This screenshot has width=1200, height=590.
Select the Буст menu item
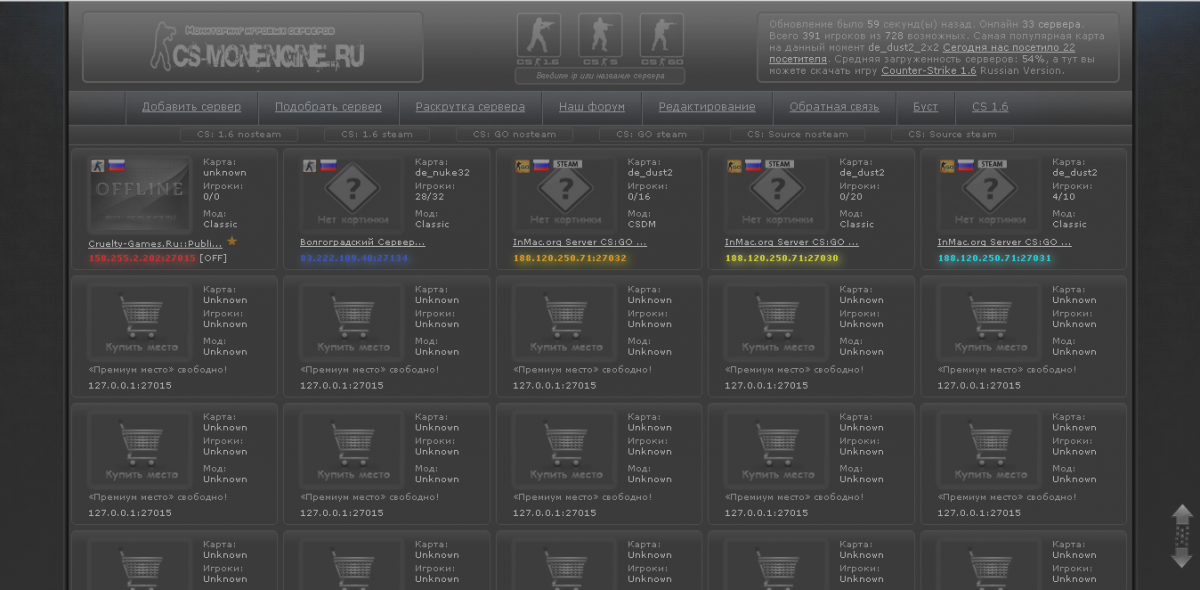pos(925,107)
